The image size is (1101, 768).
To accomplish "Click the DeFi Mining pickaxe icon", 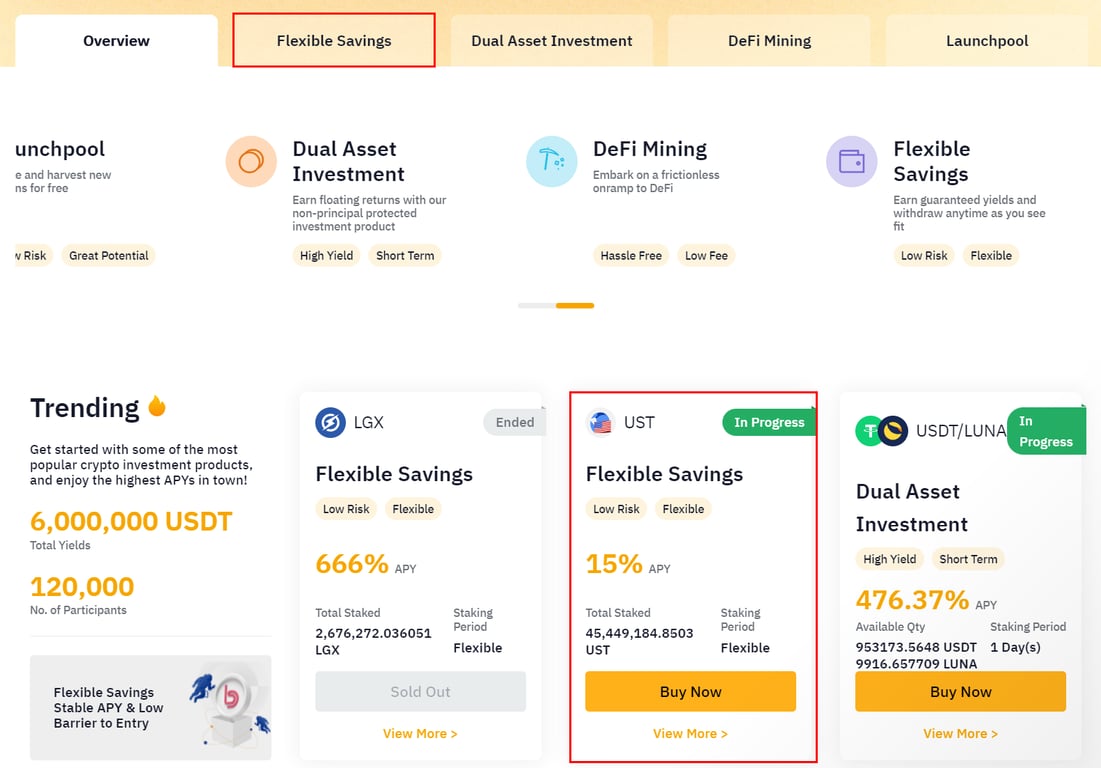I will 551,161.
